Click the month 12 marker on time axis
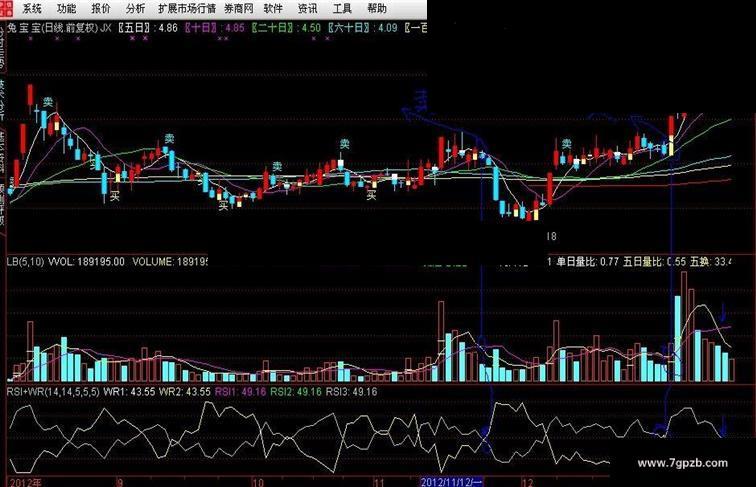The width and height of the screenshot is (756, 487). 528,482
